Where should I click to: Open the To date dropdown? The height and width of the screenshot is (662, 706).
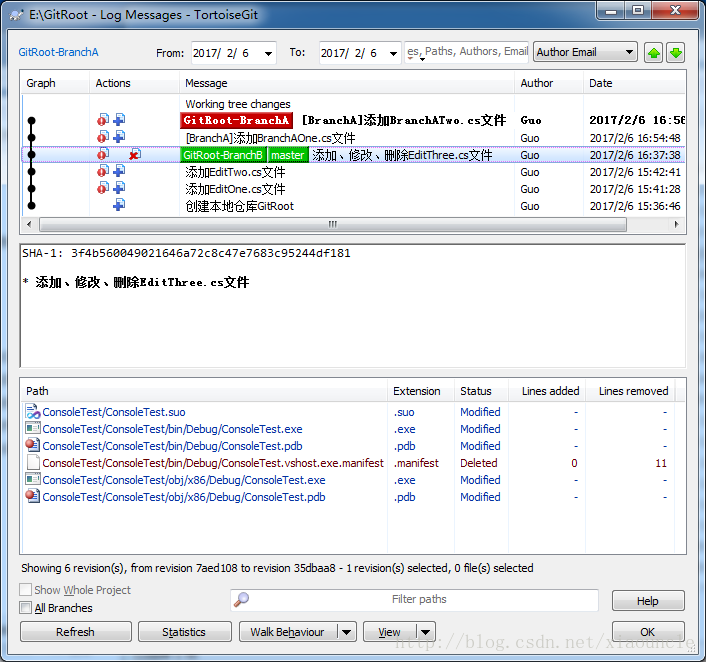tap(393, 54)
